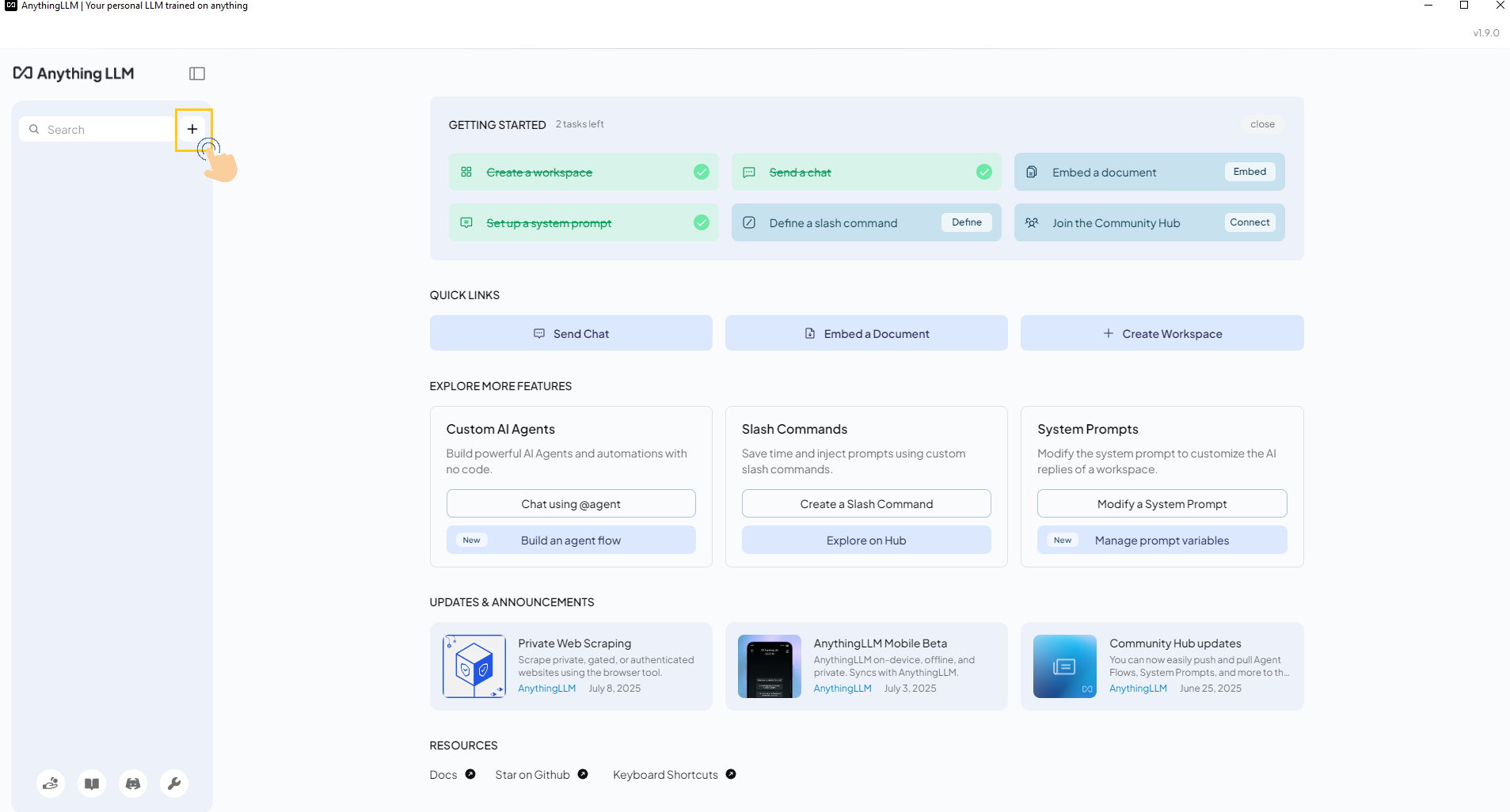Open the Discord community icon
1510x812 pixels.
[x=132, y=783]
